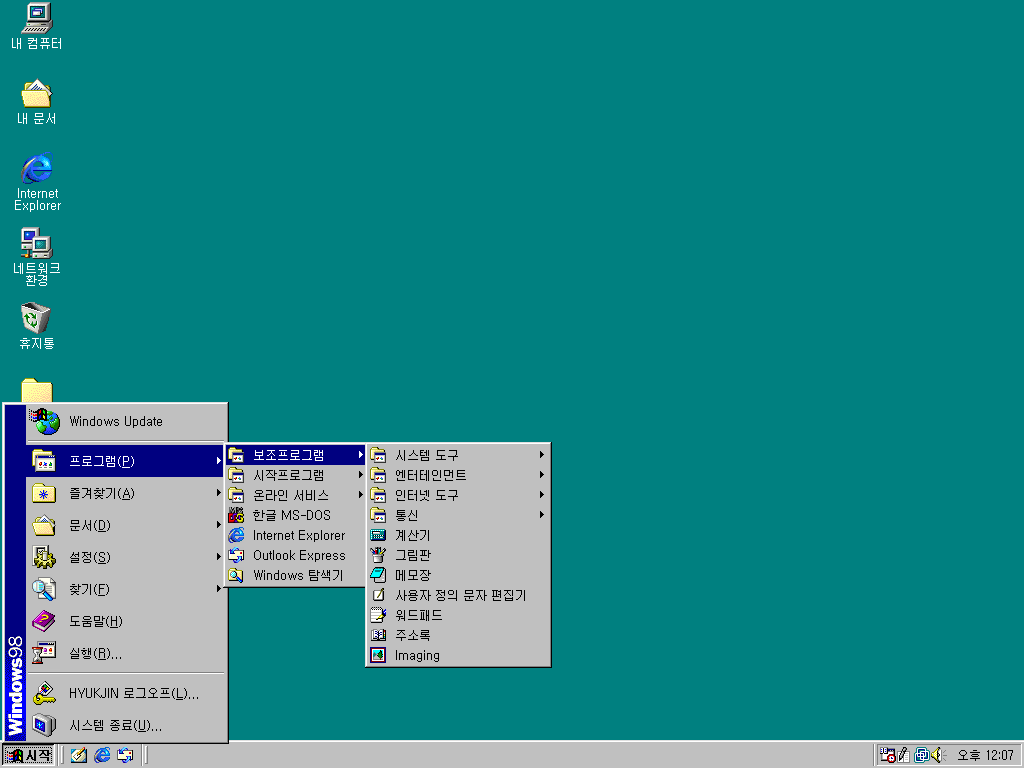Viewport: 1024px width, 768px height.
Task: Click the Show Desktop quick launch icon
Action: point(78,755)
